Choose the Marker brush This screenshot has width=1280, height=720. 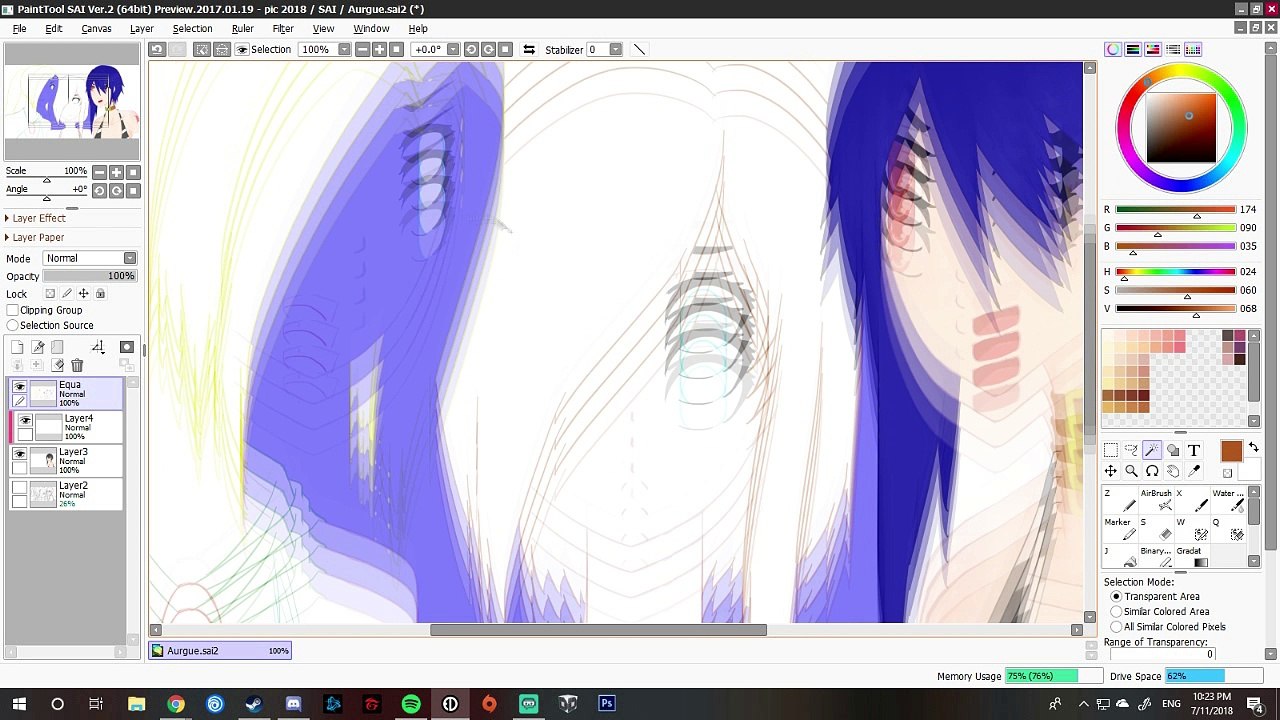tap(1120, 528)
